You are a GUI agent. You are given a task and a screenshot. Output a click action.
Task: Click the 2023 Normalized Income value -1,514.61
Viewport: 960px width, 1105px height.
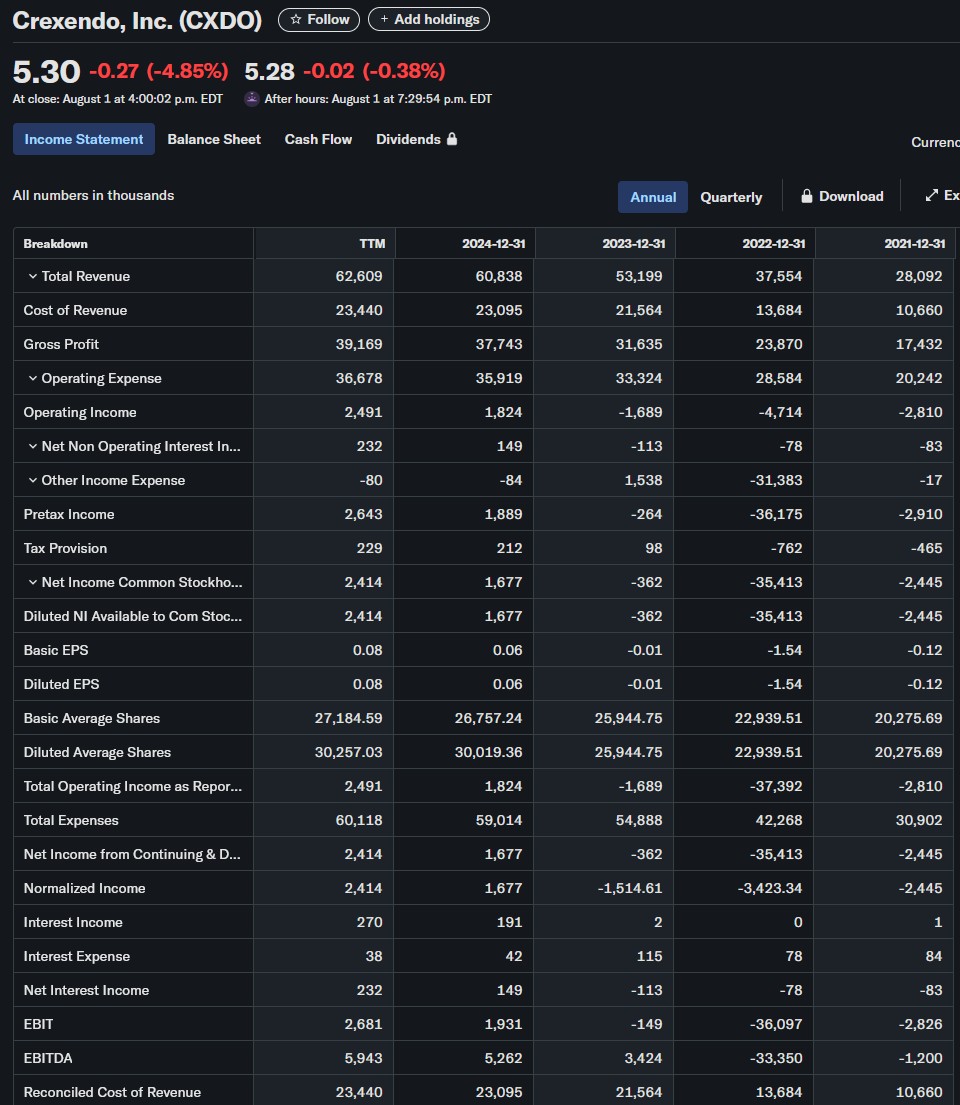pyautogui.click(x=630, y=888)
